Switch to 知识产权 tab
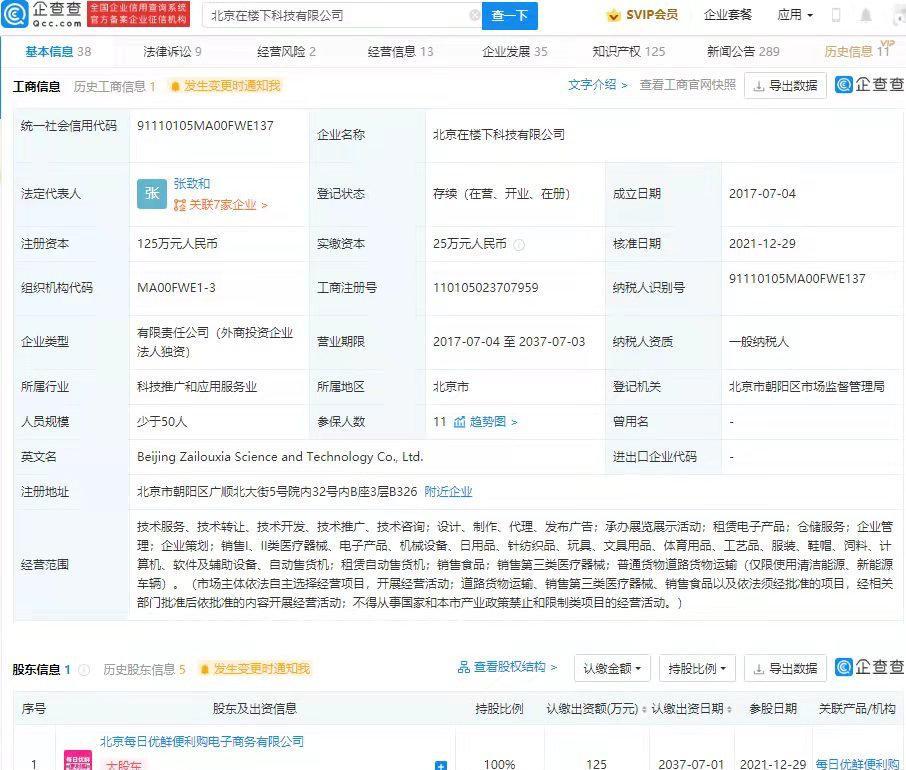Screen dimensions: 906x770 [629, 51]
